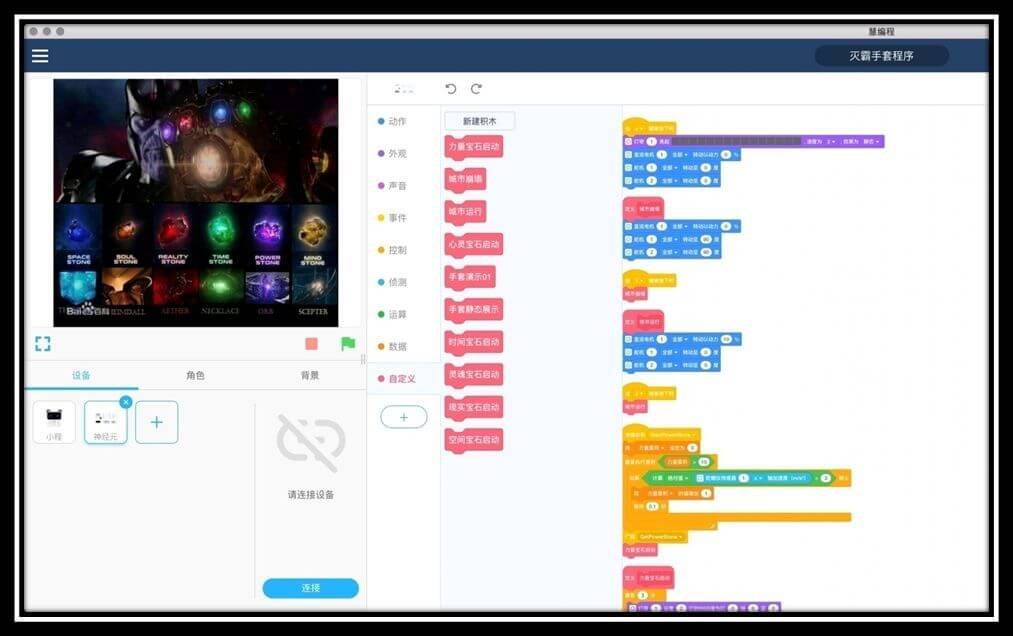Select the 手套静态展示 palette block
This screenshot has width=1013, height=636.
tap(474, 310)
